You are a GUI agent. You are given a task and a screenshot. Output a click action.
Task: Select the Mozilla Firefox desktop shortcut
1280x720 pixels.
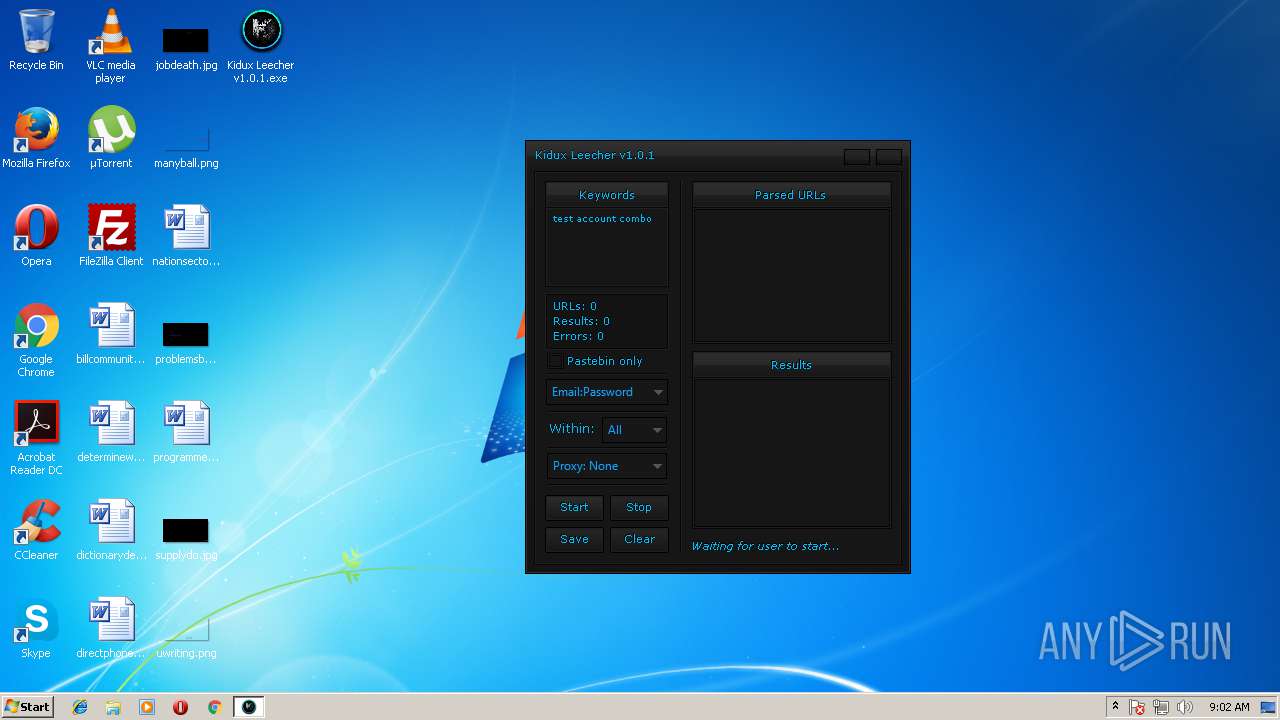click(36, 138)
